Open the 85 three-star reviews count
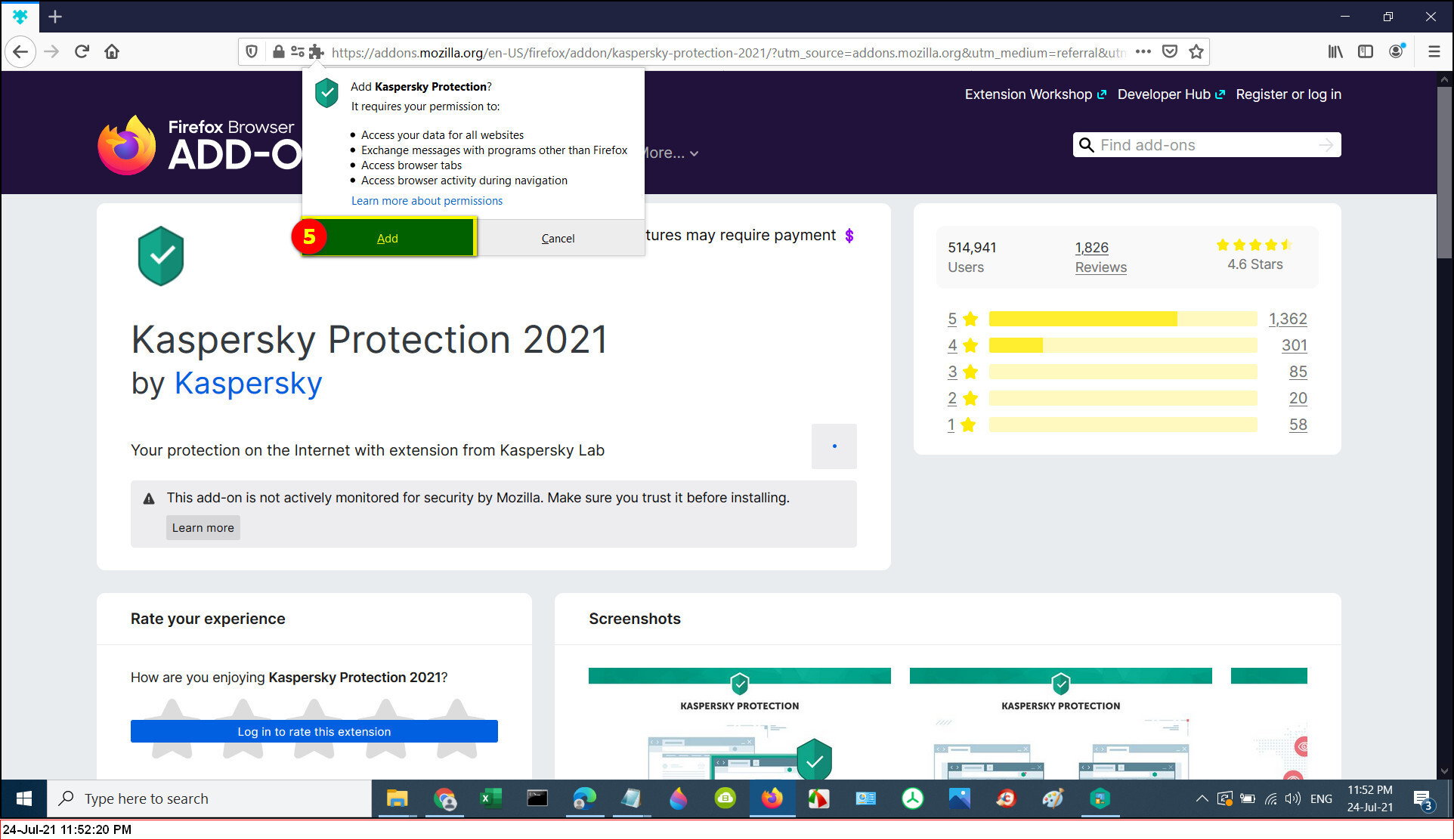The image size is (1454, 840). tap(1298, 372)
